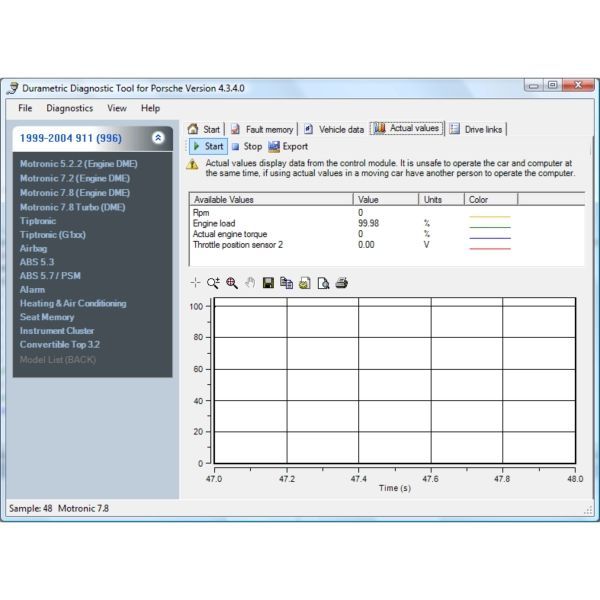Click the copy chart icon
This screenshot has width=600, height=600.
(x=287, y=283)
